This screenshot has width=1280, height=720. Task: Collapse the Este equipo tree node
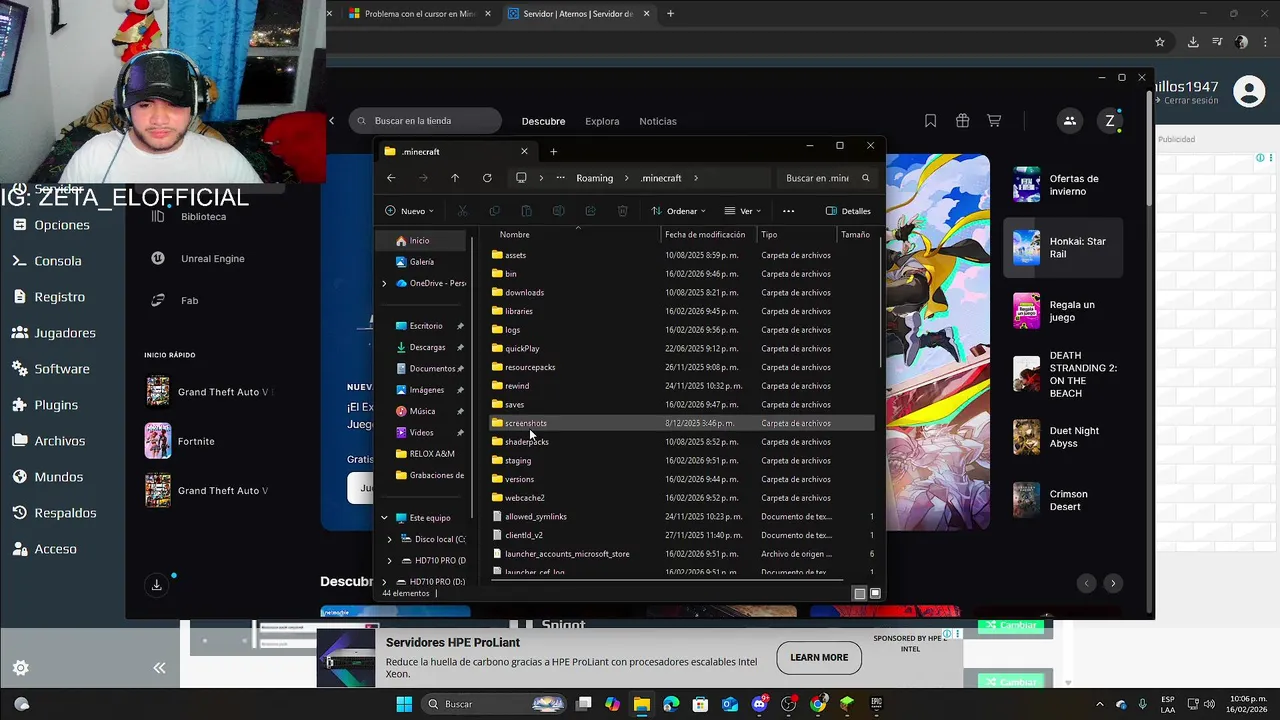click(x=384, y=518)
